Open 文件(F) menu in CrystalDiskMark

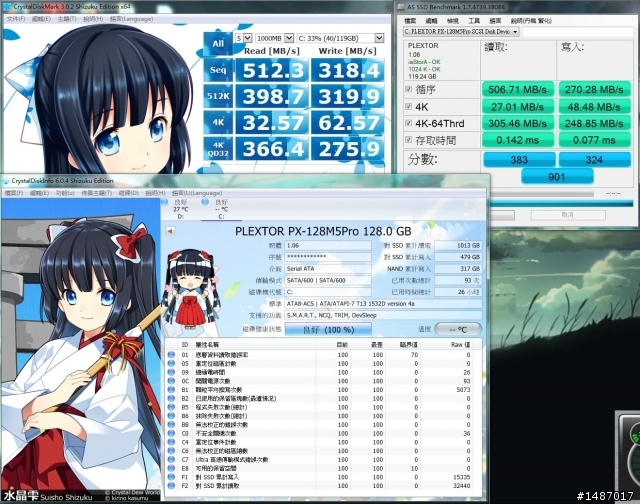(x=16, y=19)
